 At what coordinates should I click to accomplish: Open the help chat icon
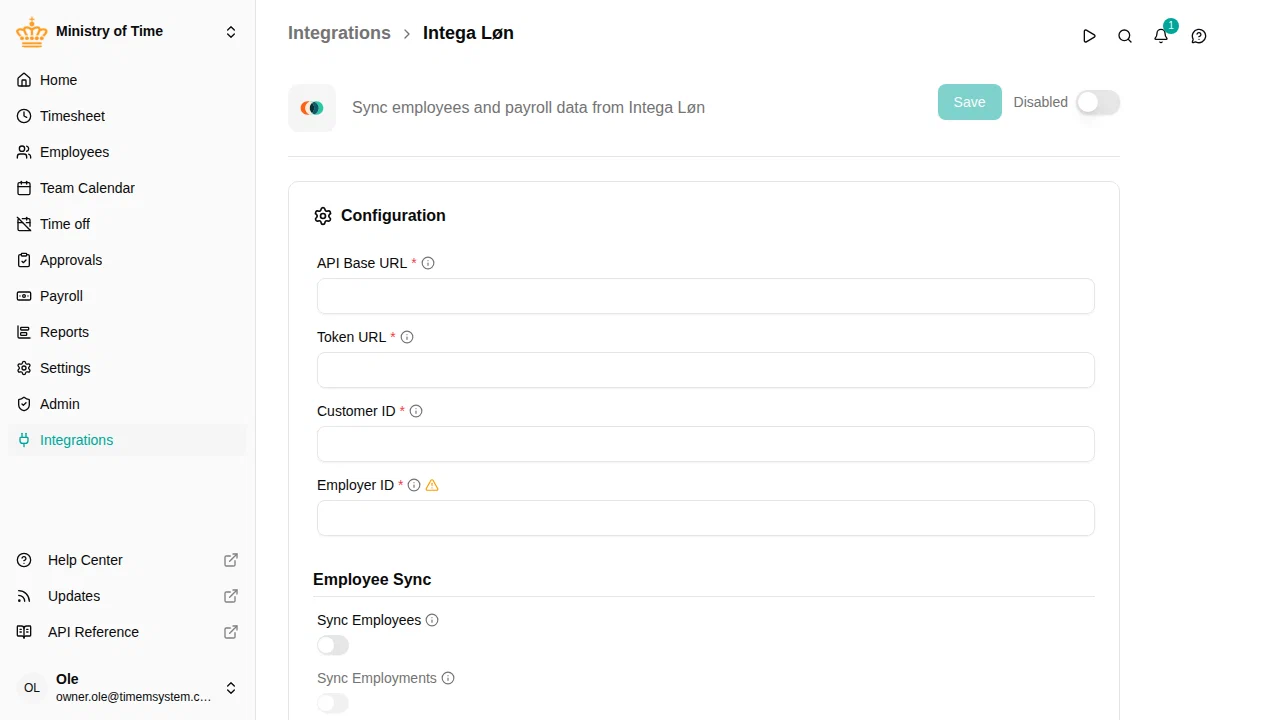1199,36
